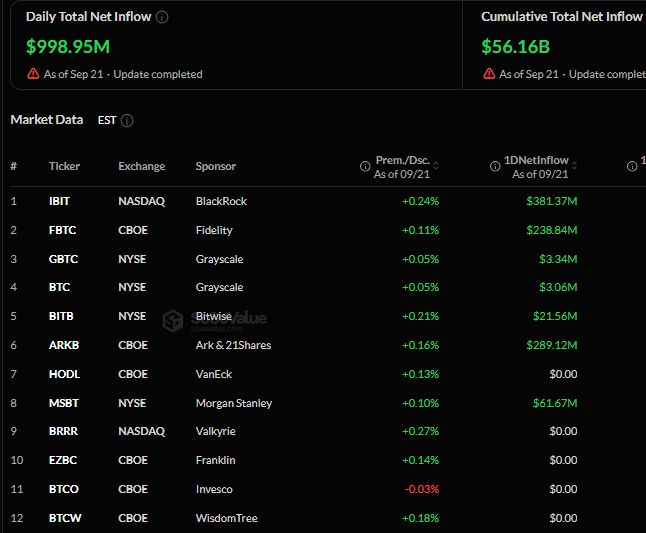Open the BITB ticker
The image size is (646, 533).
61,316
